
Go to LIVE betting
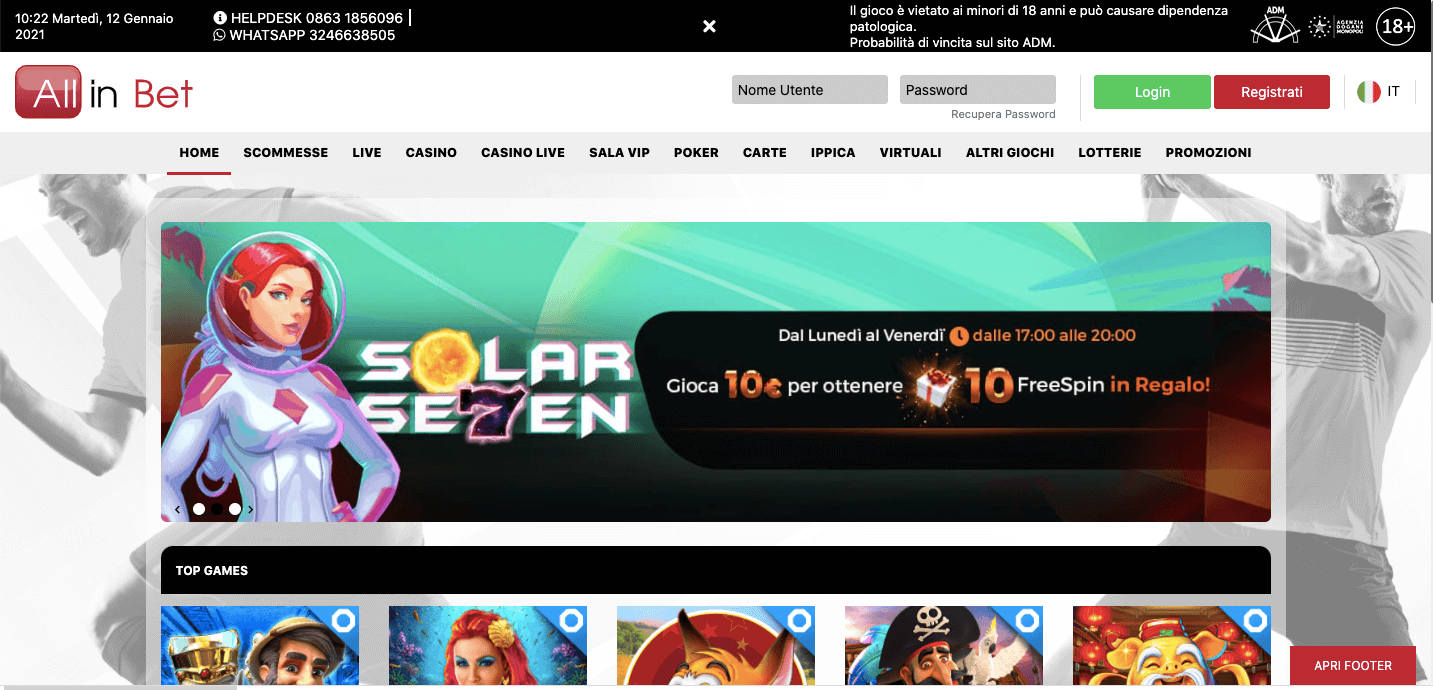367,153
